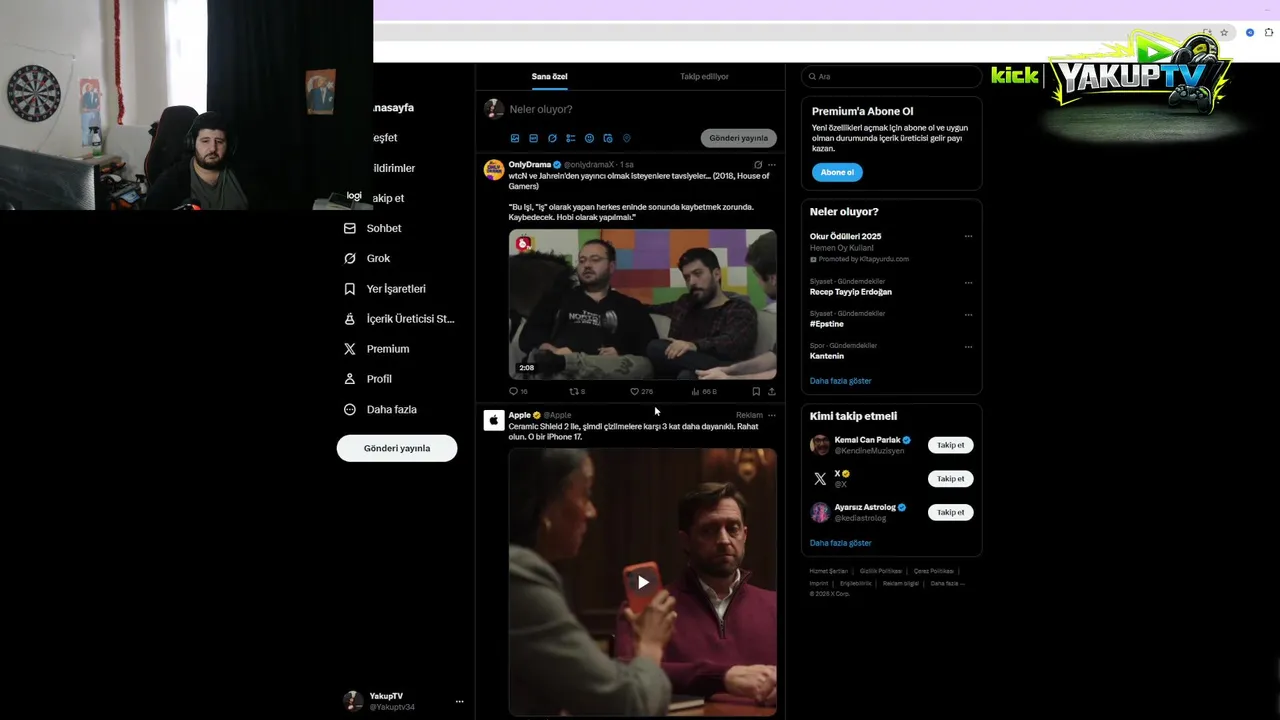The width and height of the screenshot is (1280, 720).
Task: Click the Abone ol premium button
Action: coord(837,172)
